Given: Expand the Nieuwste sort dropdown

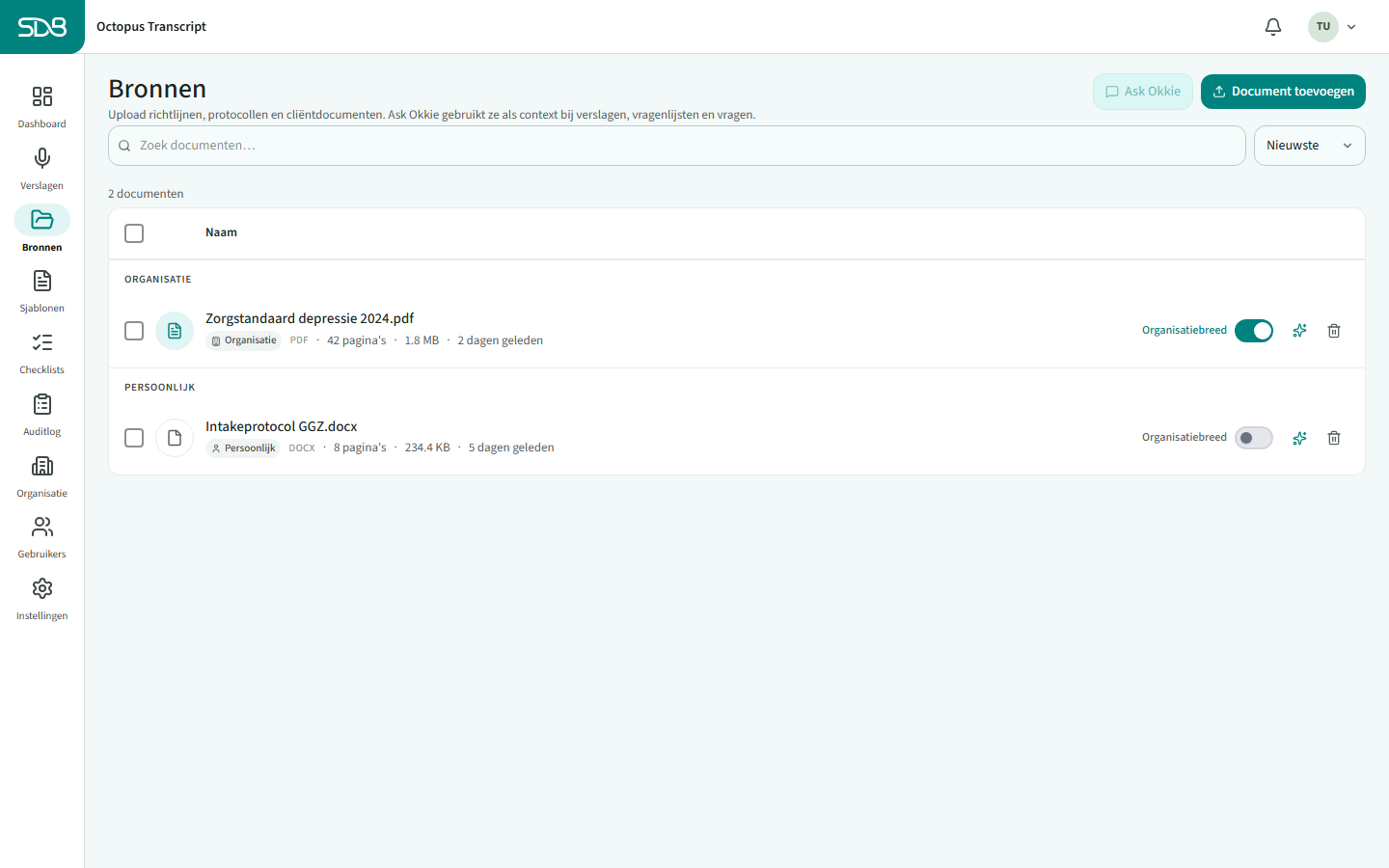Looking at the screenshot, I should 1309,146.
